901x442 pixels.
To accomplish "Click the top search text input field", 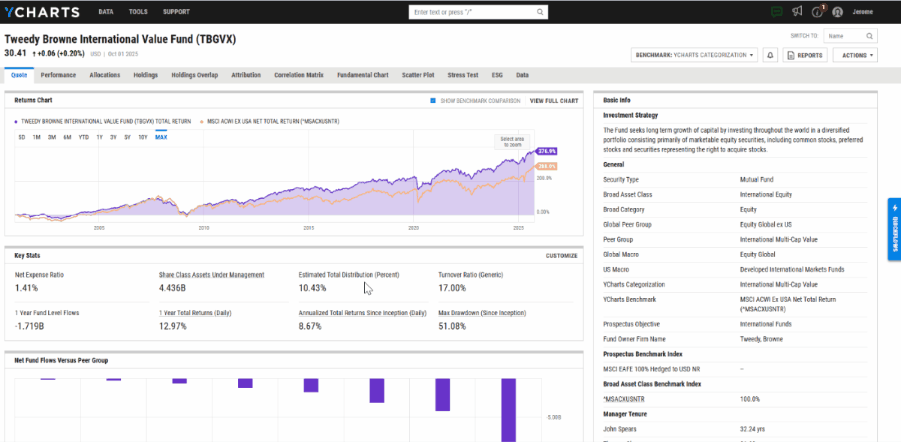I will pos(470,12).
